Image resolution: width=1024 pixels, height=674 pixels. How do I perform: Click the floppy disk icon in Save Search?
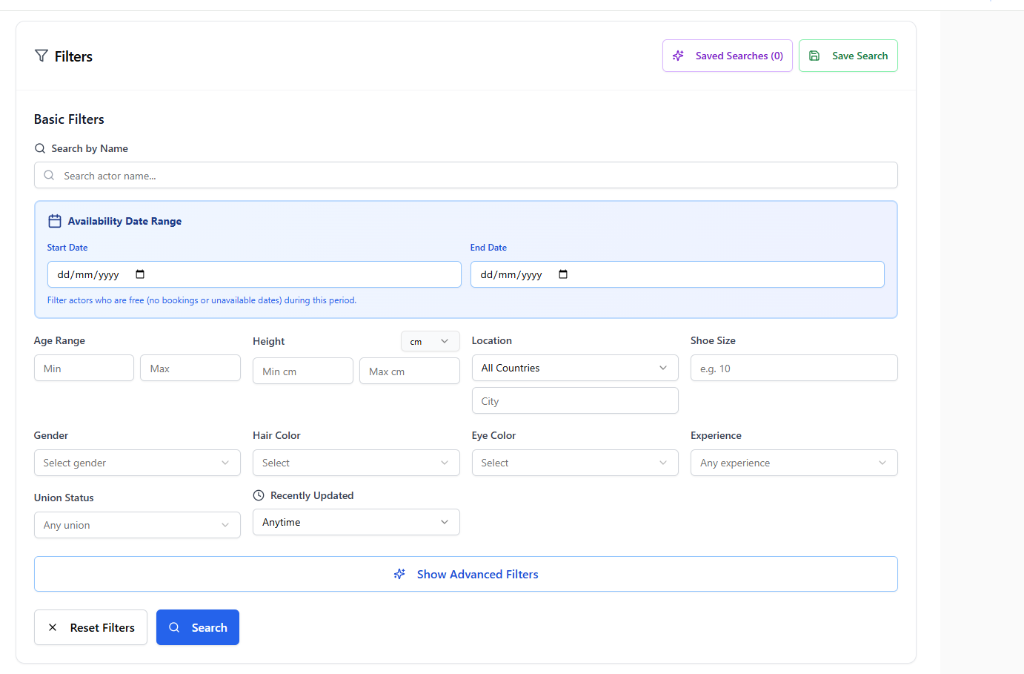(814, 56)
